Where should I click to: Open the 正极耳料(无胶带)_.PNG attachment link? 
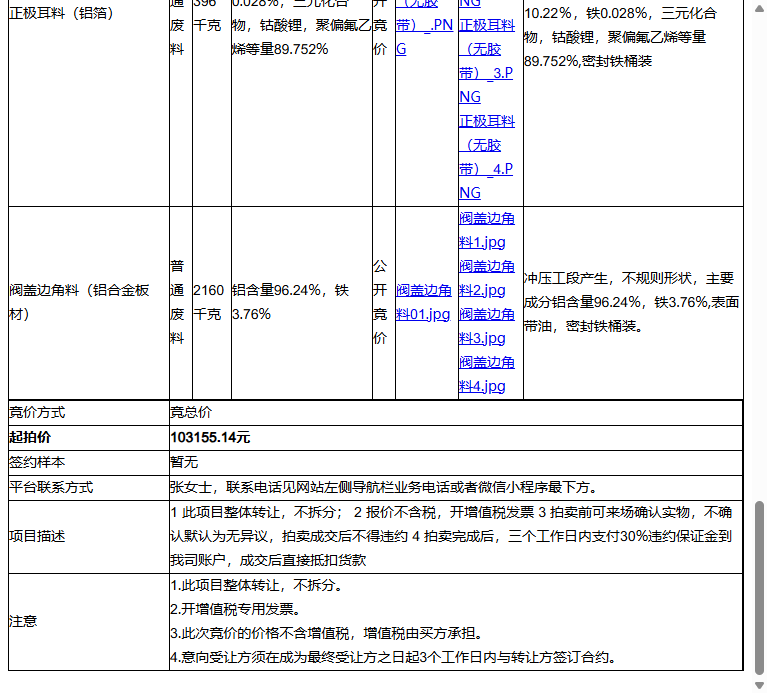(x=424, y=25)
